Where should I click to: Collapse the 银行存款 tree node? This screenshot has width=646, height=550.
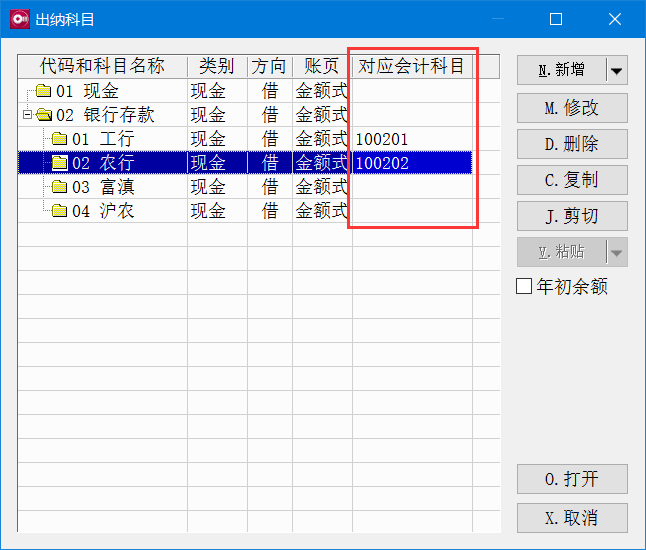click(27, 115)
